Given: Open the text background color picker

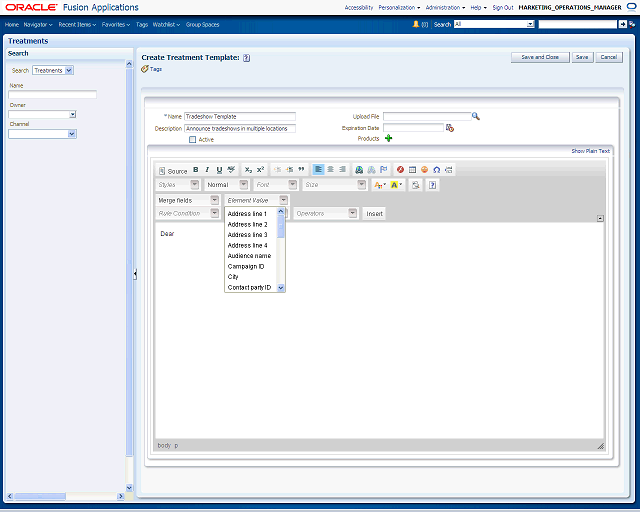Looking at the screenshot, I should click(x=396, y=185).
